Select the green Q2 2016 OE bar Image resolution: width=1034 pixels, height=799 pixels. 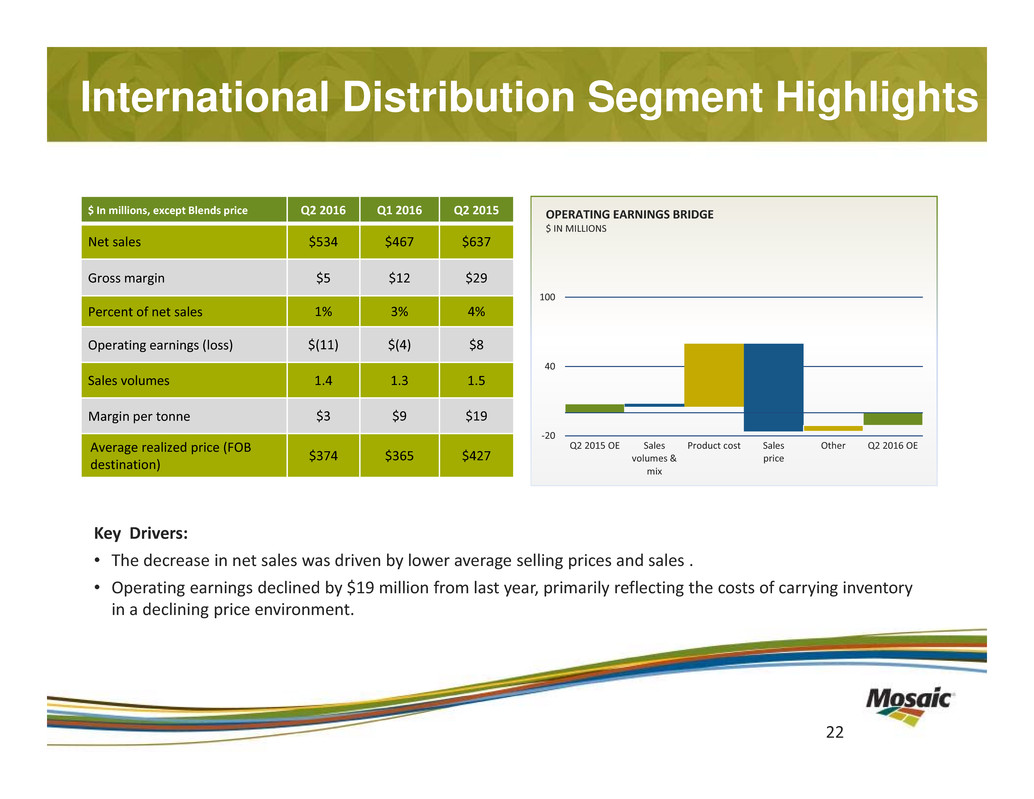pyautogui.click(x=892, y=418)
